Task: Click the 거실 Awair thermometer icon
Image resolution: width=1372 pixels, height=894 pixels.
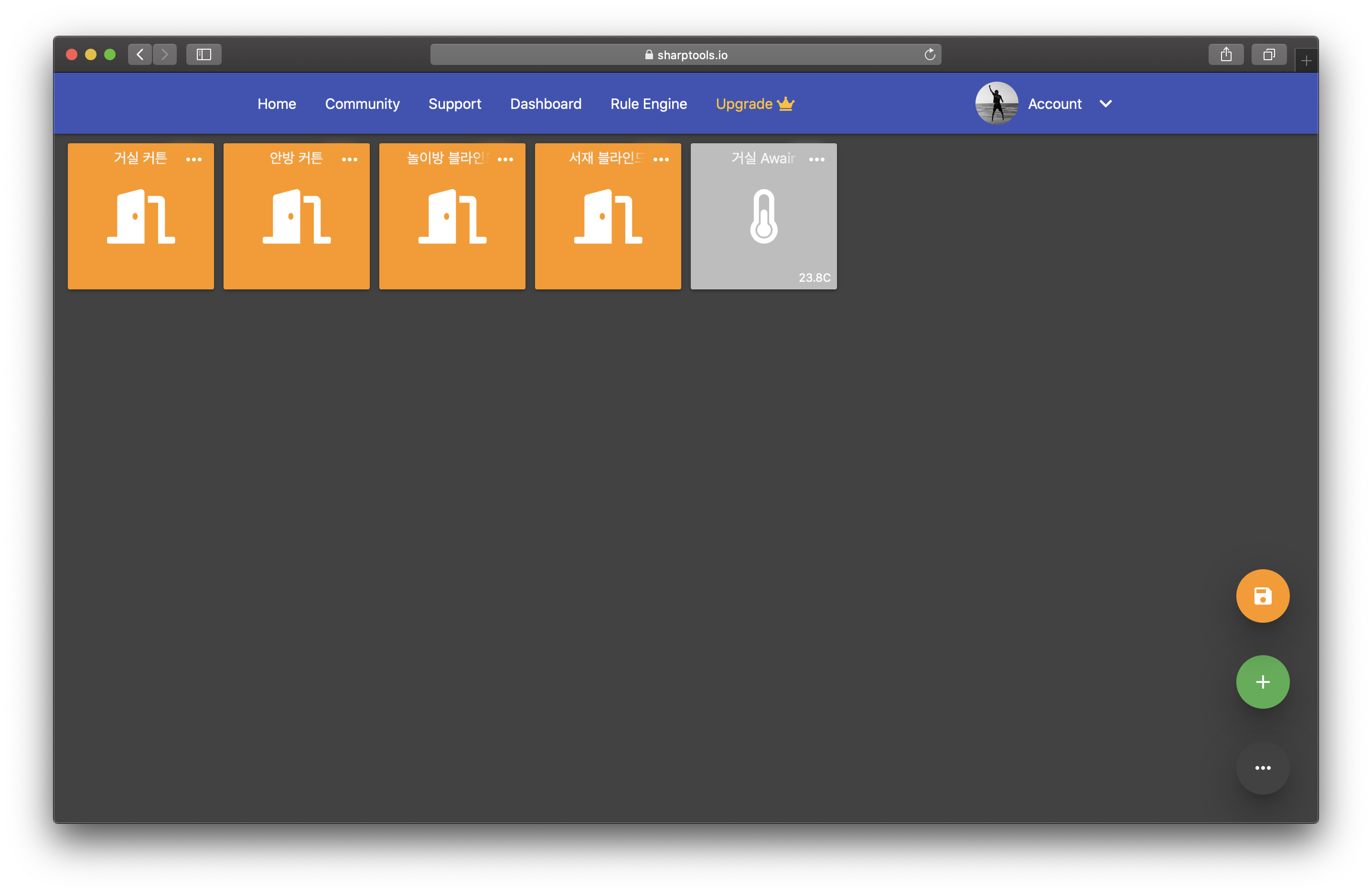Action: point(763,217)
